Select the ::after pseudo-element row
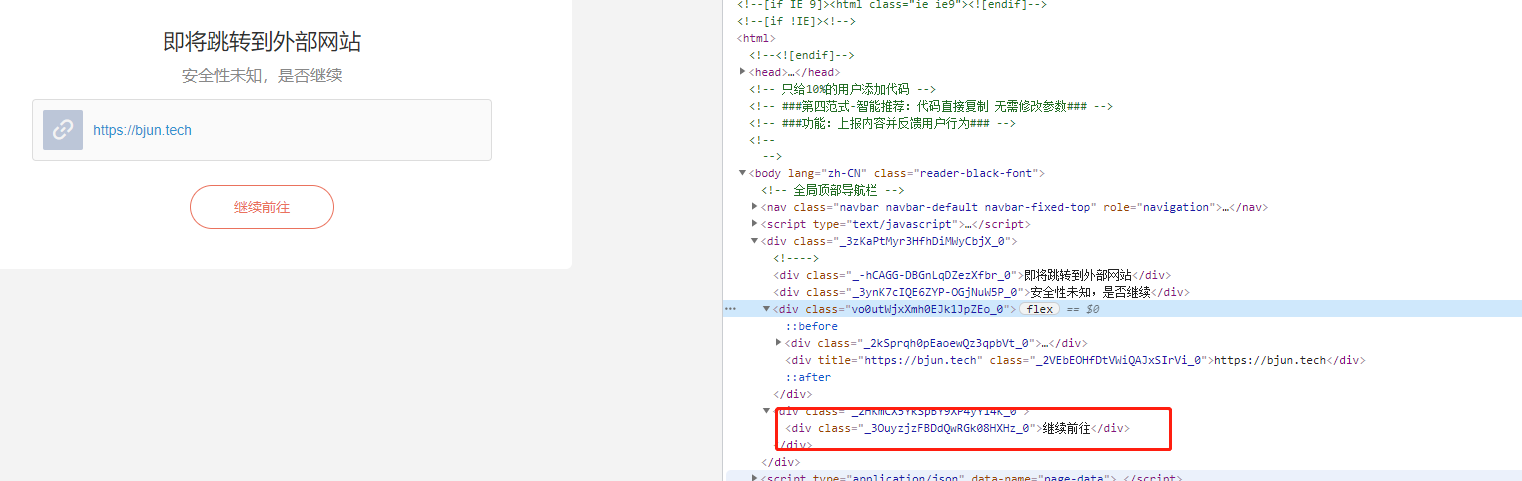Image resolution: width=1522 pixels, height=481 pixels. tap(807, 378)
